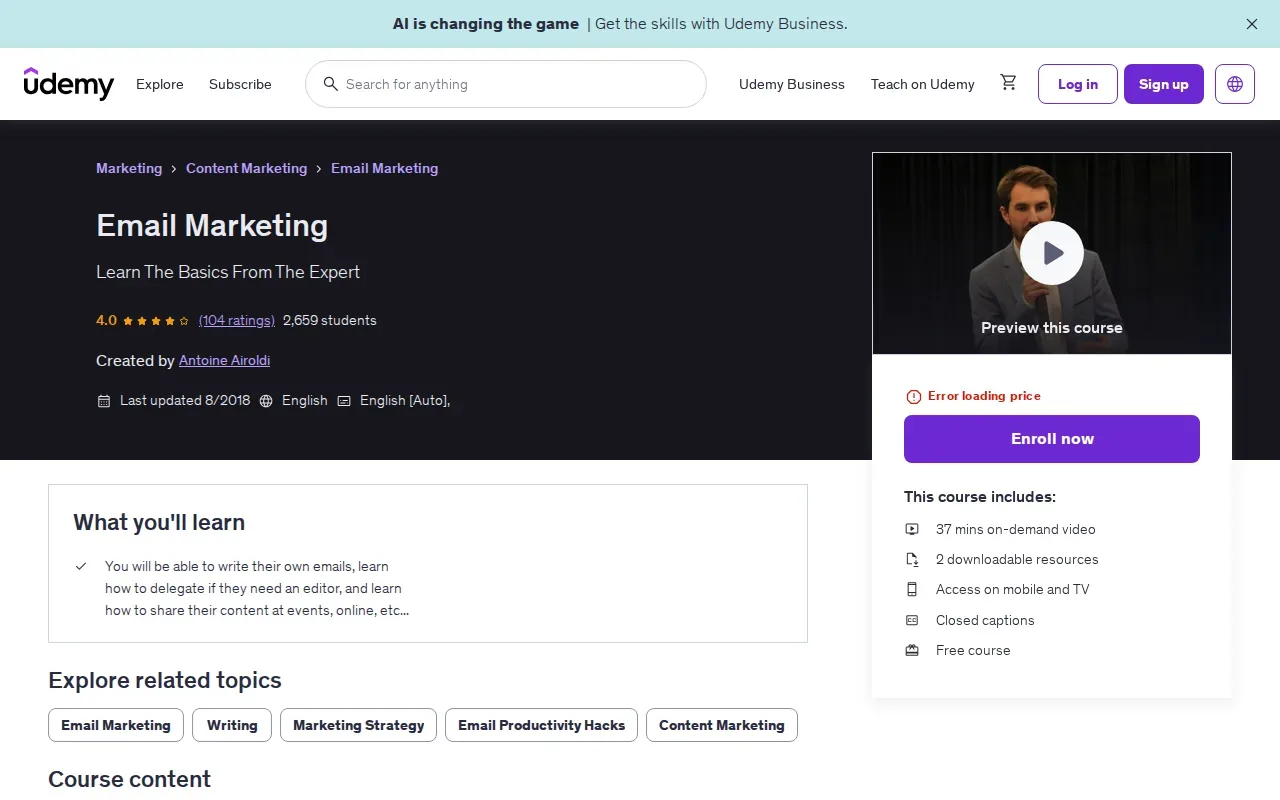Select the Email Marketing topic chip

(116, 725)
